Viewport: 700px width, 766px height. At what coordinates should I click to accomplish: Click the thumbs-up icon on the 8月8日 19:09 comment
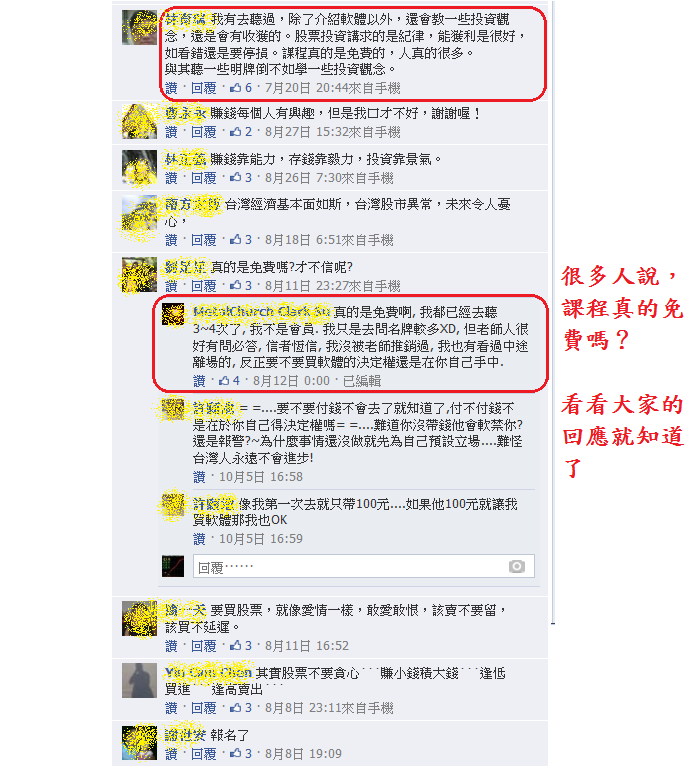coord(236,753)
